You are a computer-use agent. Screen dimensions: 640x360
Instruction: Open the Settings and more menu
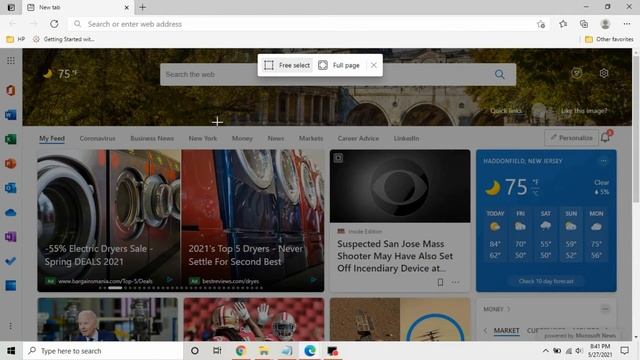pyautogui.click(x=627, y=24)
